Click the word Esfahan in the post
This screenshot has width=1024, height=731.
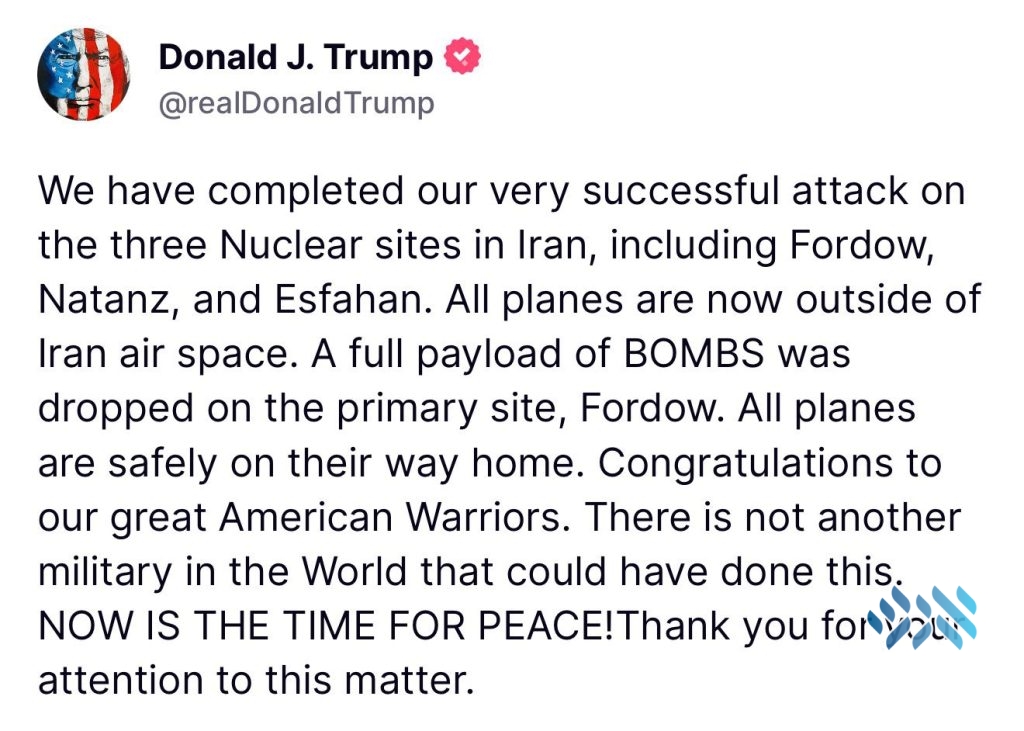coord(353,300)
